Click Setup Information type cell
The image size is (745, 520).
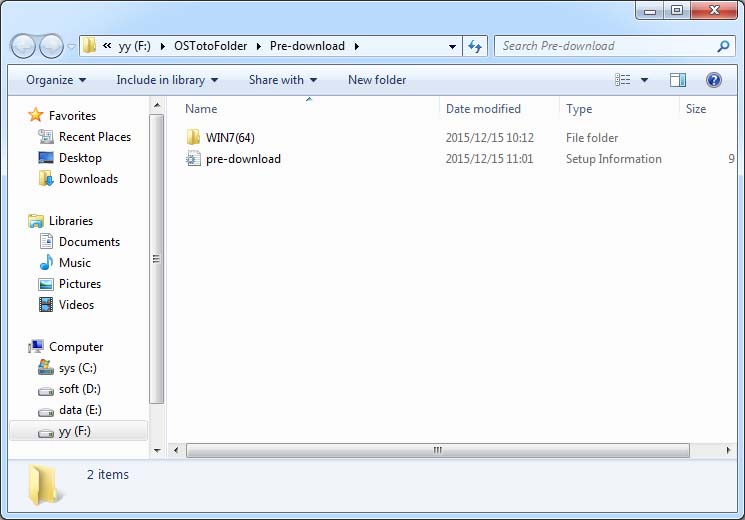pos(613,159)
